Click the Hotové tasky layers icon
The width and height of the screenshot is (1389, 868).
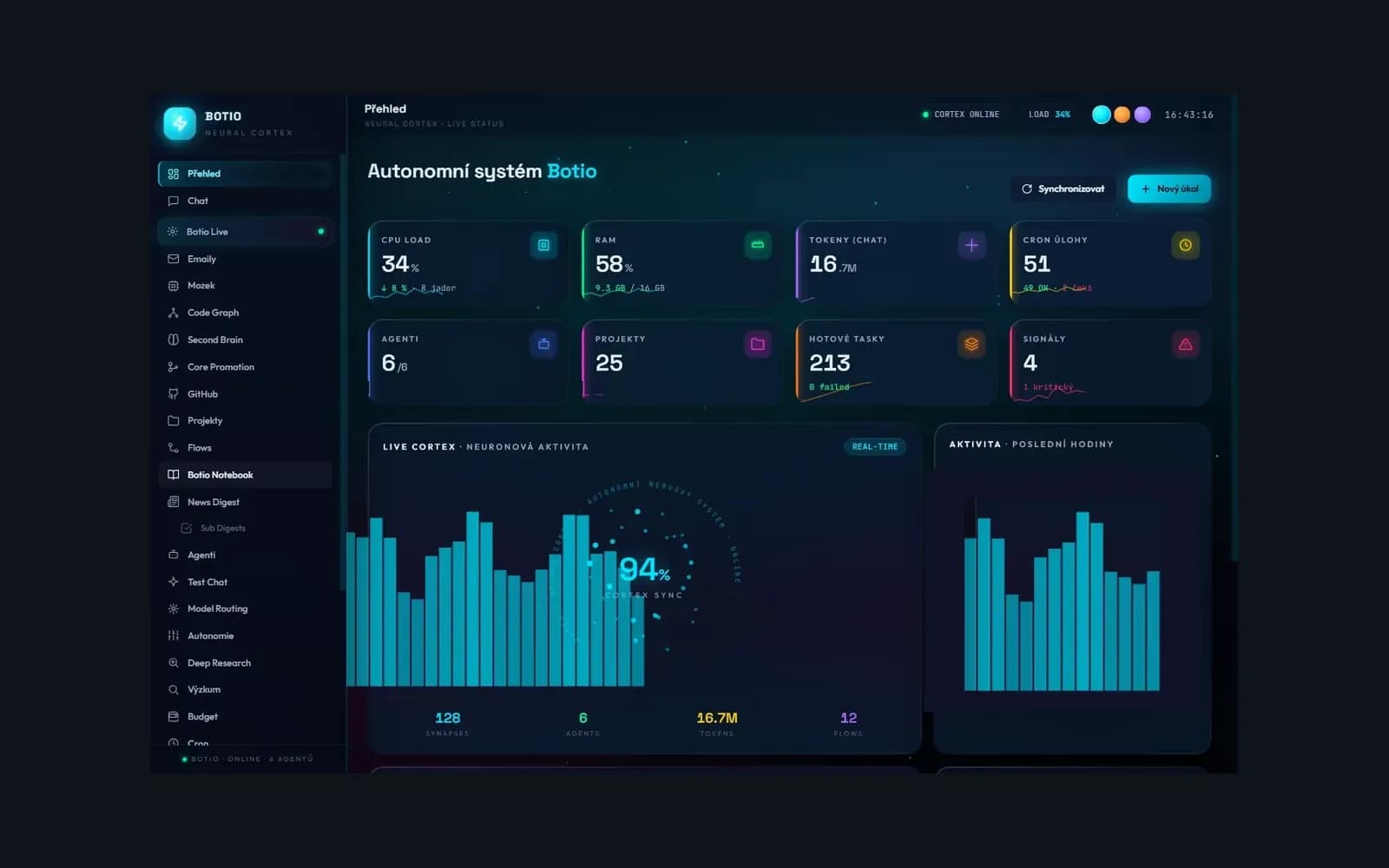coord(971,344)
